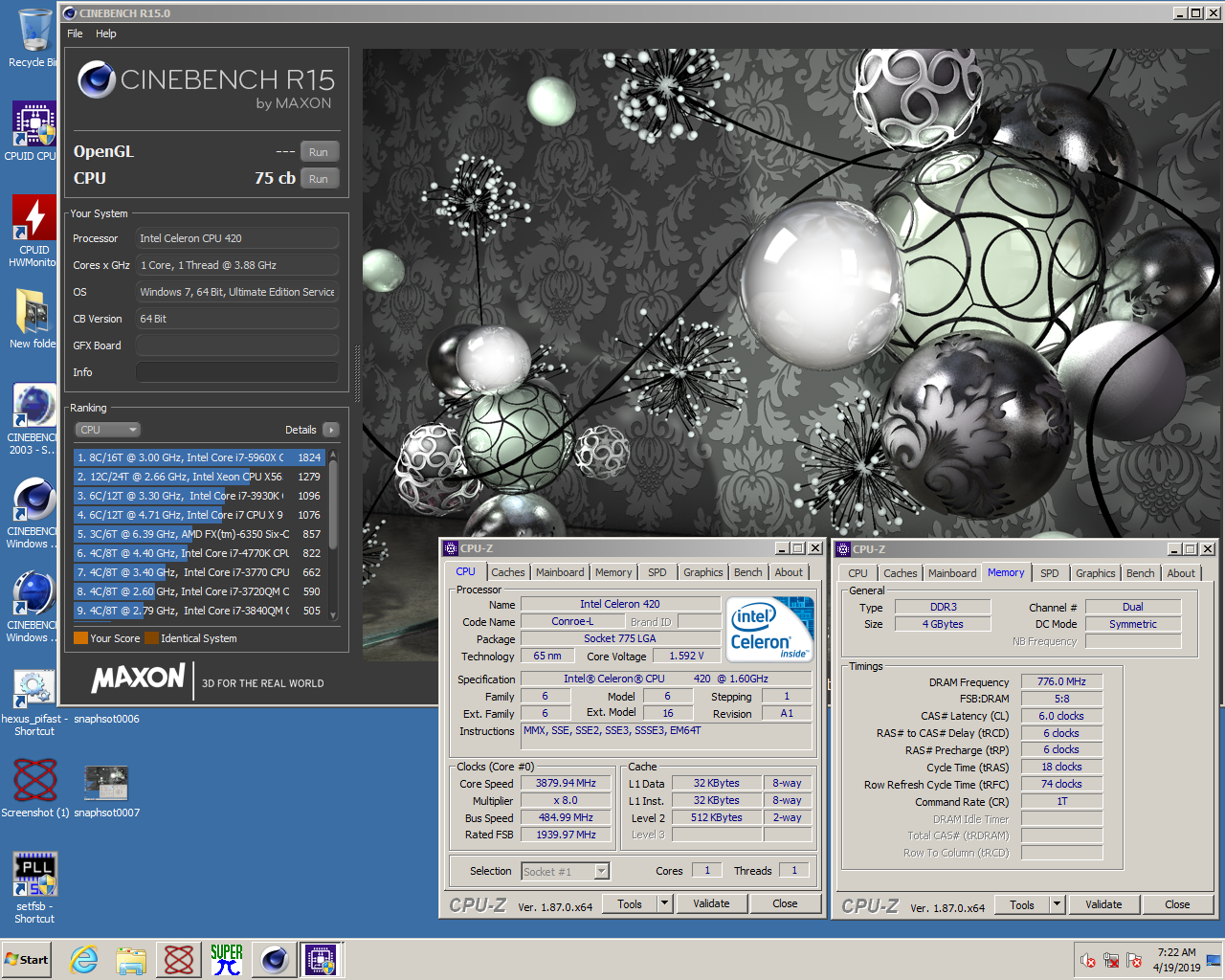
Task: Click Validate in left CPU-Z window
Action: (x=711, y=903)
